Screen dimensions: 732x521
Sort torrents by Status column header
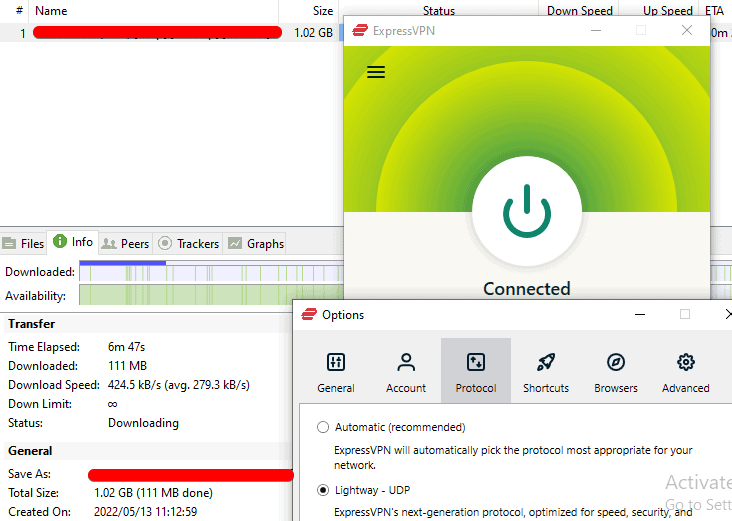[x=438, y=10]
